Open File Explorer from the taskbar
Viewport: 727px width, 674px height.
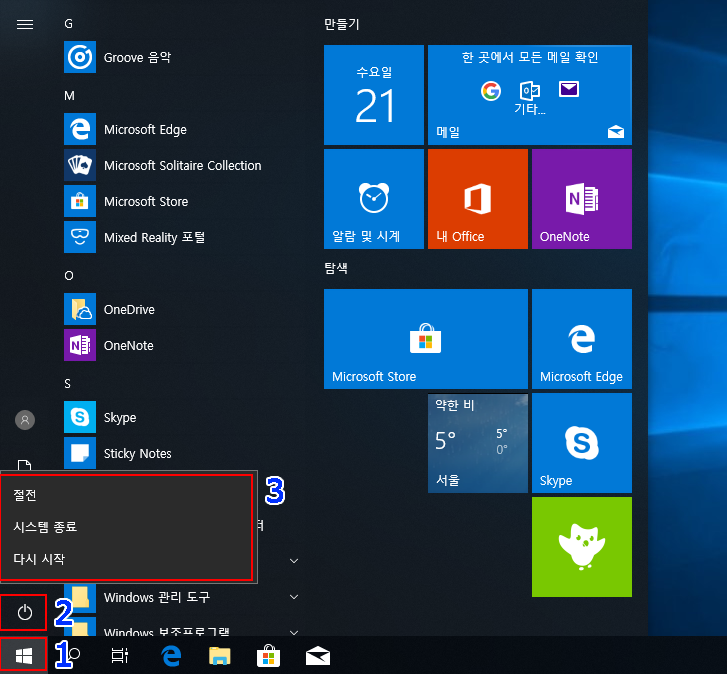[220, 656]
